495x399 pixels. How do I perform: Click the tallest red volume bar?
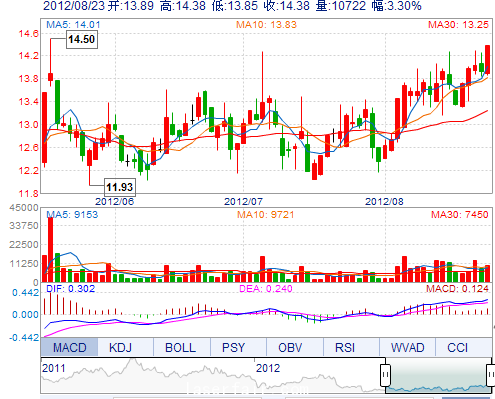[x=51, y=249]
